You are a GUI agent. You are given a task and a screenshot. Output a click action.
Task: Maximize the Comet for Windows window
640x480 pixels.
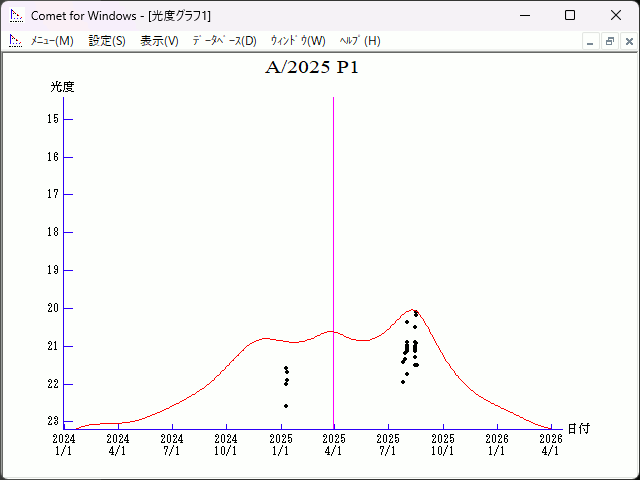[570, 16]
